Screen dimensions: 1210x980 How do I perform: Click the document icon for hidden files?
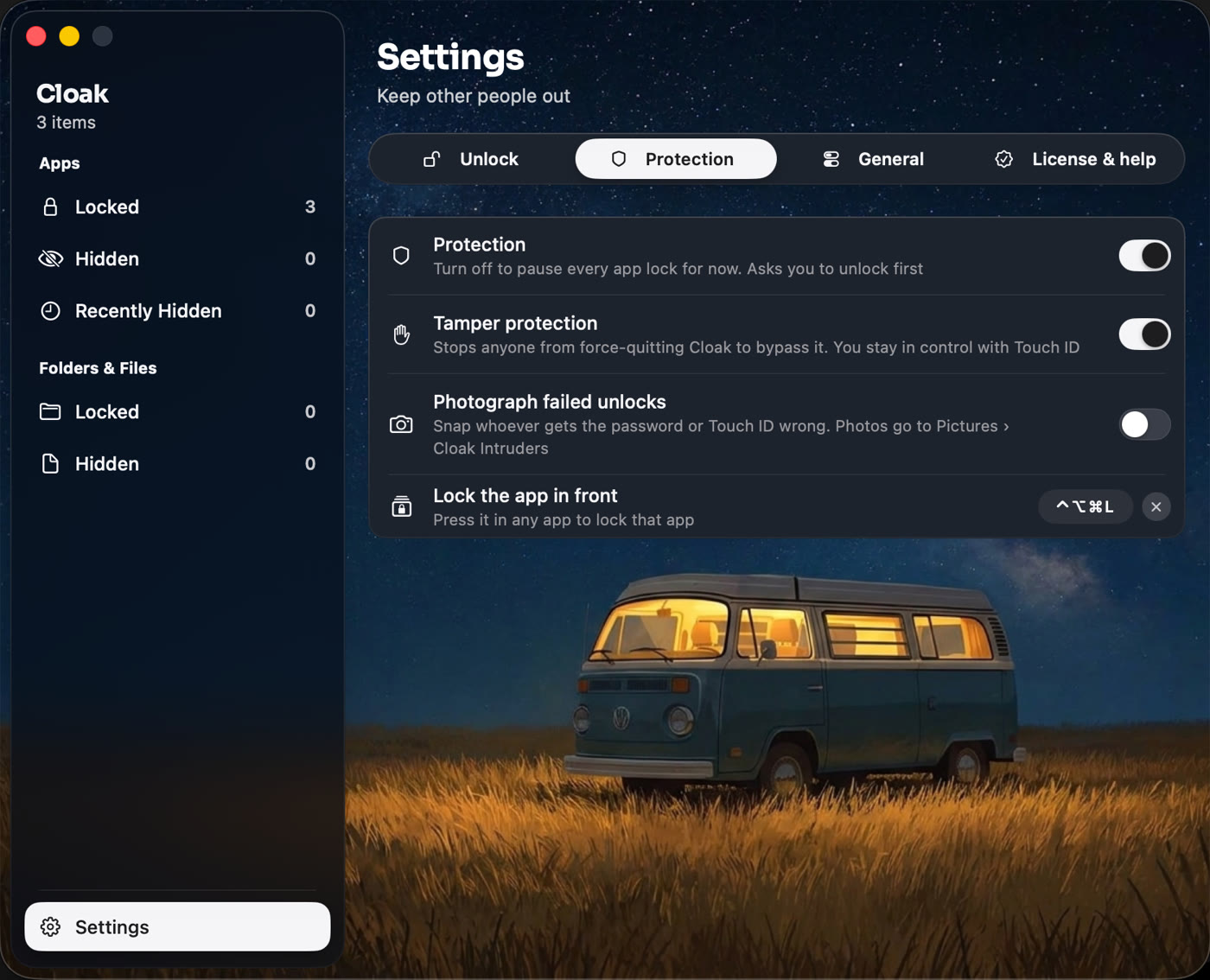click(x=50, y=463)
